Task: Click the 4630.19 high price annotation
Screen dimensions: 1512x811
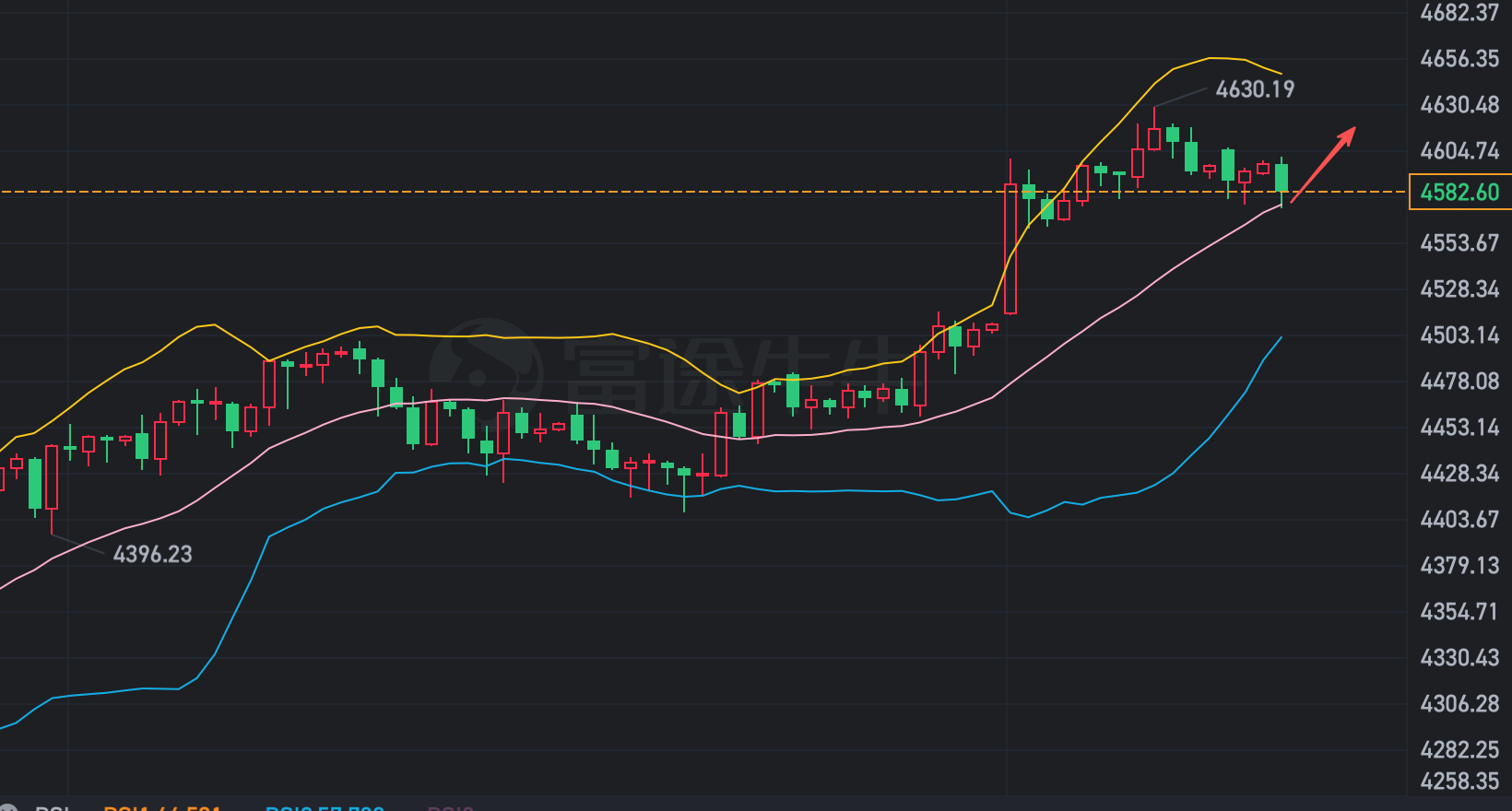Action: 1254,89
